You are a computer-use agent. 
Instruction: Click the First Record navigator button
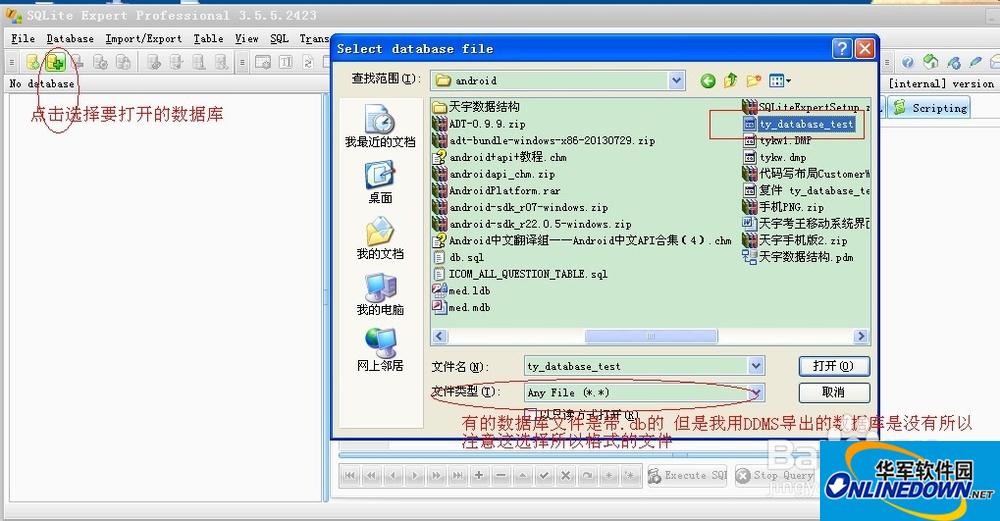(350, 476)
